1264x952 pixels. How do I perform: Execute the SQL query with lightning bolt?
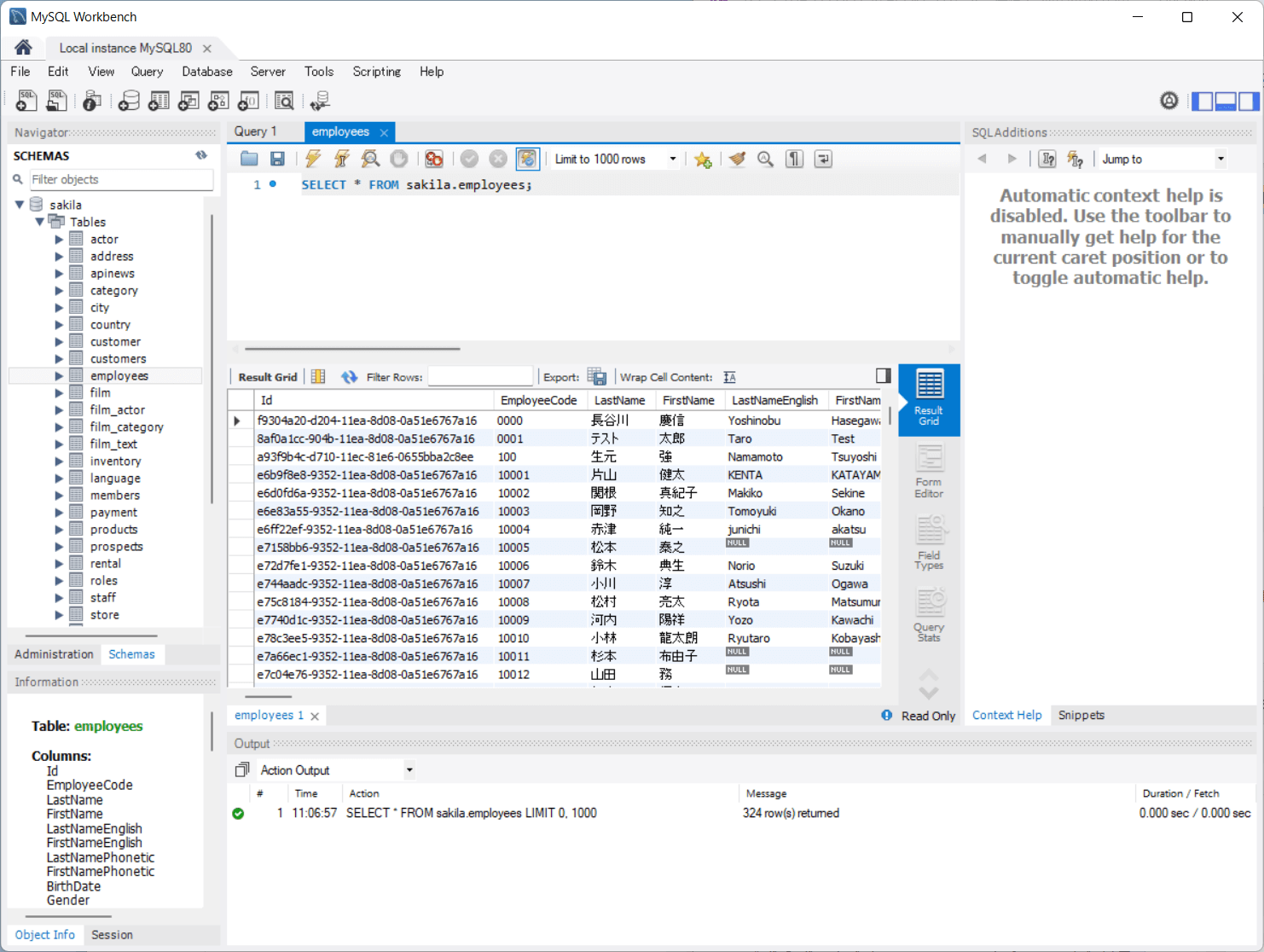(x=313, y=159)
